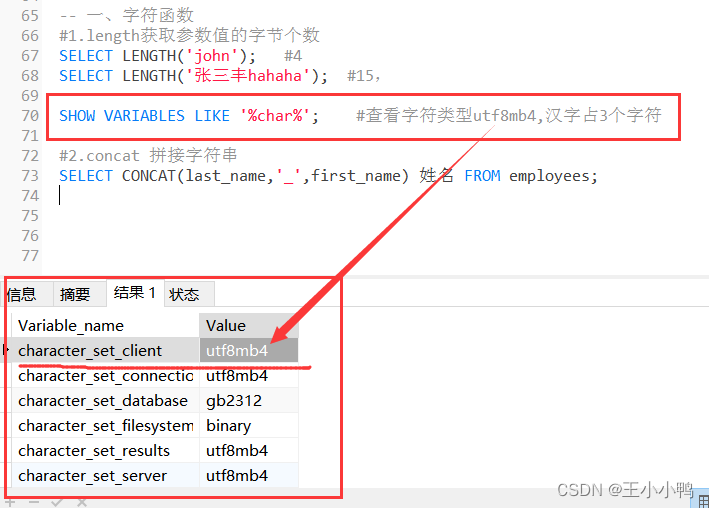
Task: Click the SELECT LENGTH('john') line
Action: coord(157,56)
